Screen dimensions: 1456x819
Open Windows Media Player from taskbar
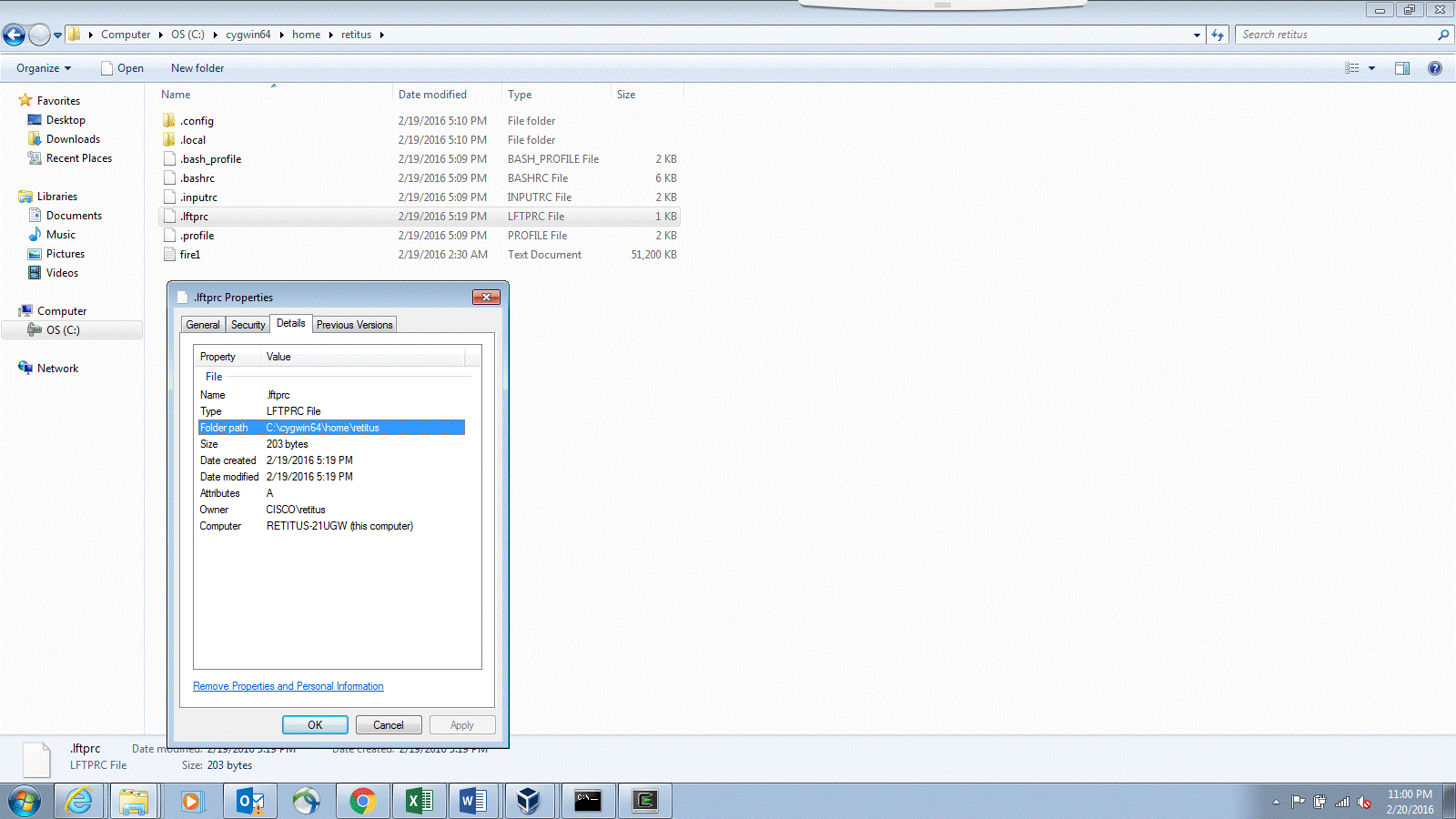(192, 801)
